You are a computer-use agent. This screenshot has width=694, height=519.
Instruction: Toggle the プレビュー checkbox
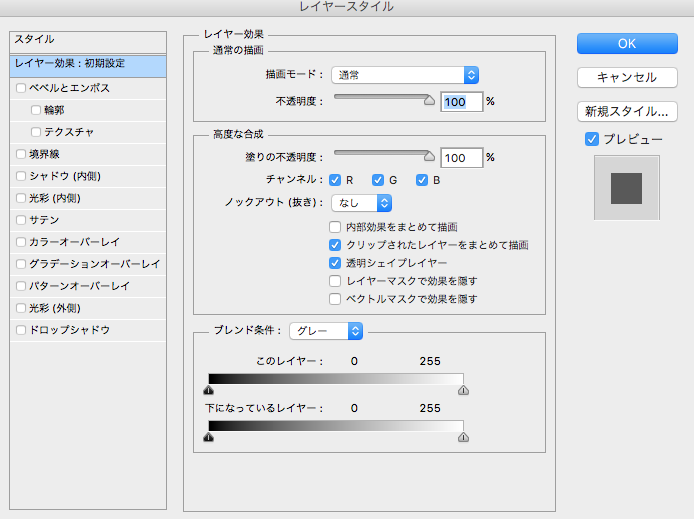click(x=592, y=139)
